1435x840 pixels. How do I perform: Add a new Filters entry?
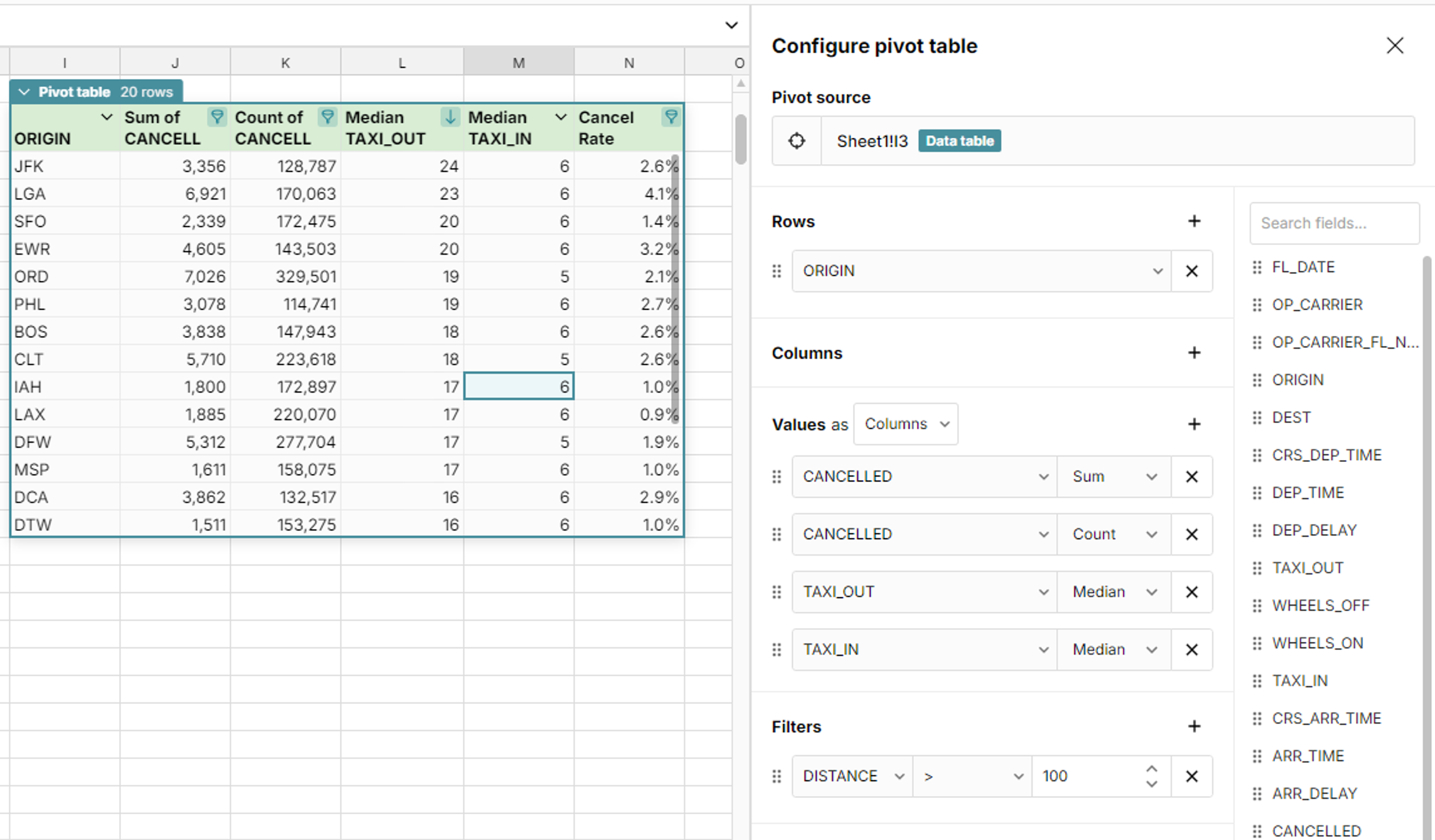click(1194, 726)
